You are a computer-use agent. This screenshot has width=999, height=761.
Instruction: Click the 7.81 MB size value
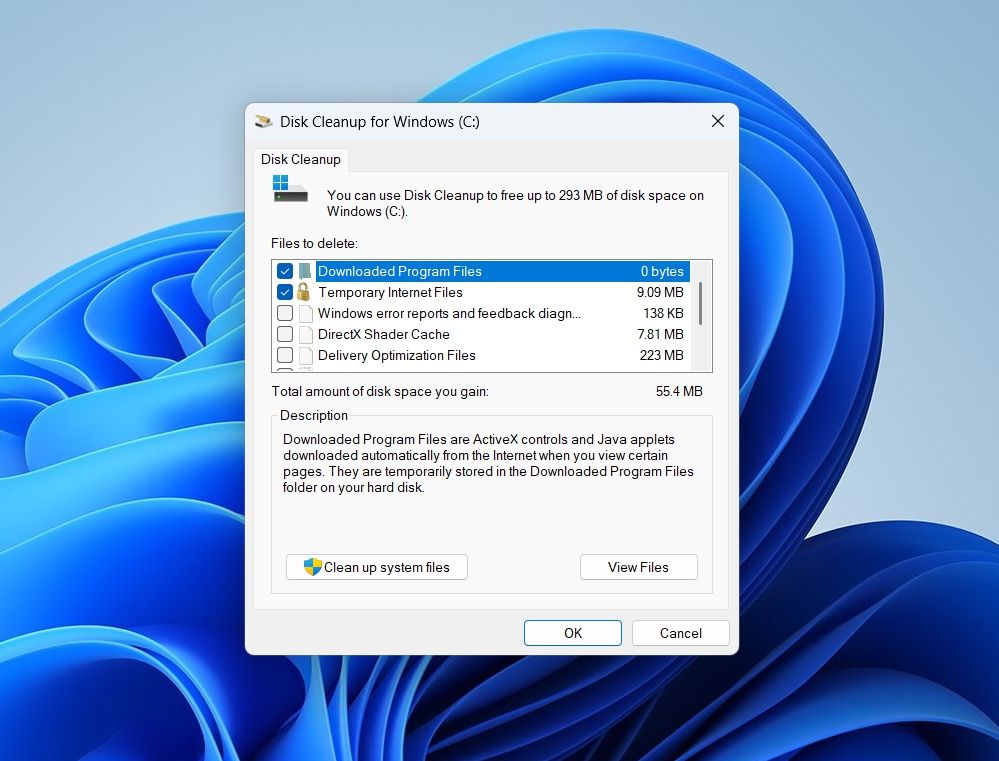(x=660, y=335)
